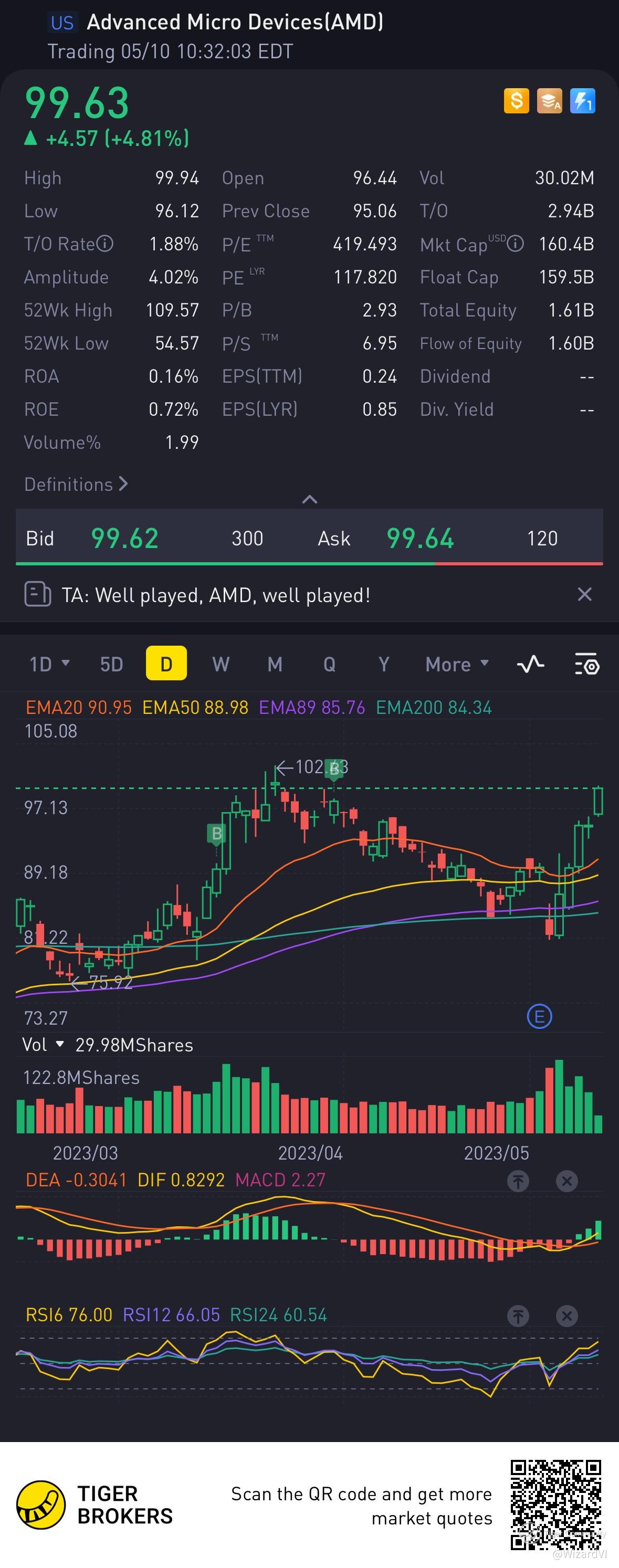Open the indicator pulse-line icon
This screenshot has height=1568, width=619.
531,664
